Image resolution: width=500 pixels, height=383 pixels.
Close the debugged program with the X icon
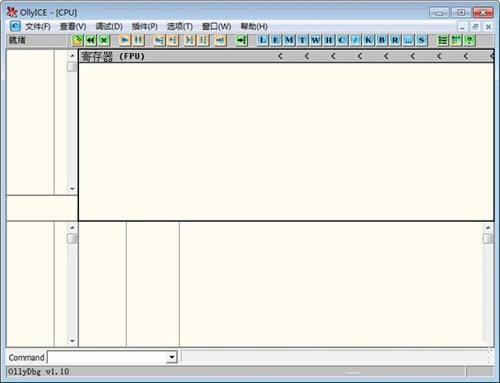click(104, 40)
